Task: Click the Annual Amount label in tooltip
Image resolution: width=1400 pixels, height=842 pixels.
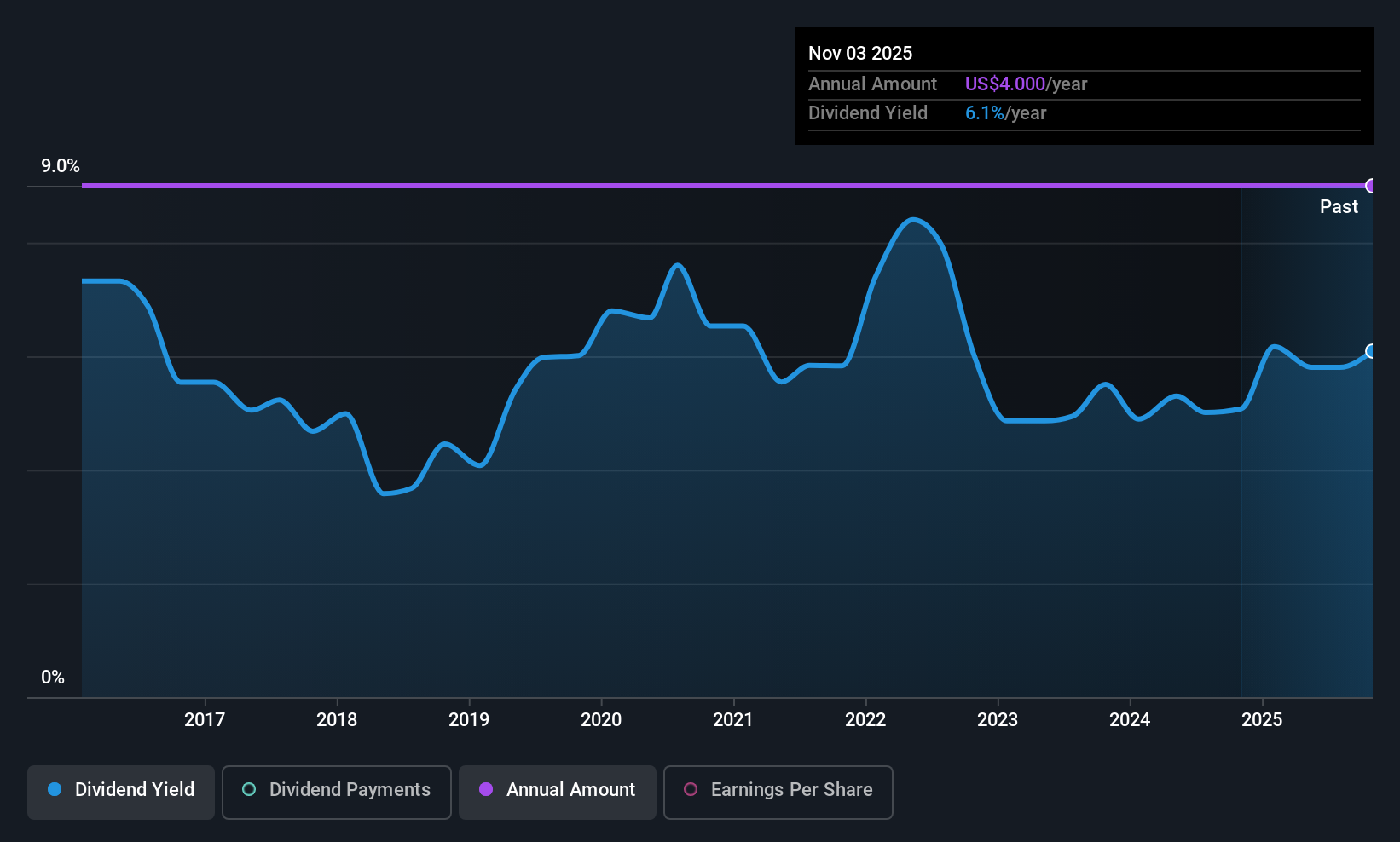Action: [x=872, y=84]
